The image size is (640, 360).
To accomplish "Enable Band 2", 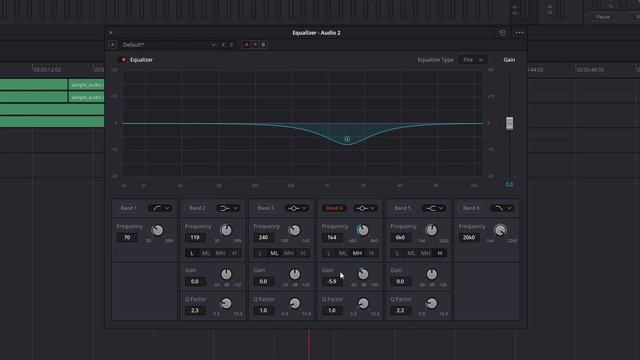I will (197, 208).
